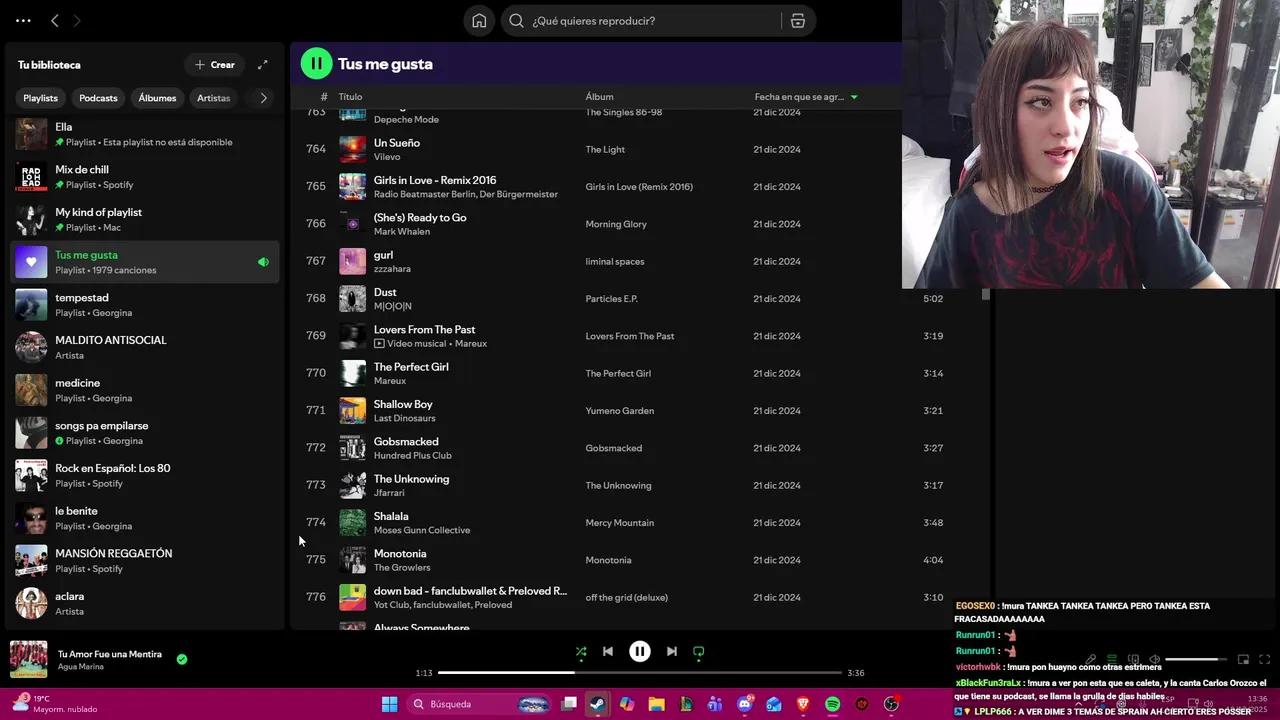
Task: Sort by the Álbum column header
Action: (599, 97)
